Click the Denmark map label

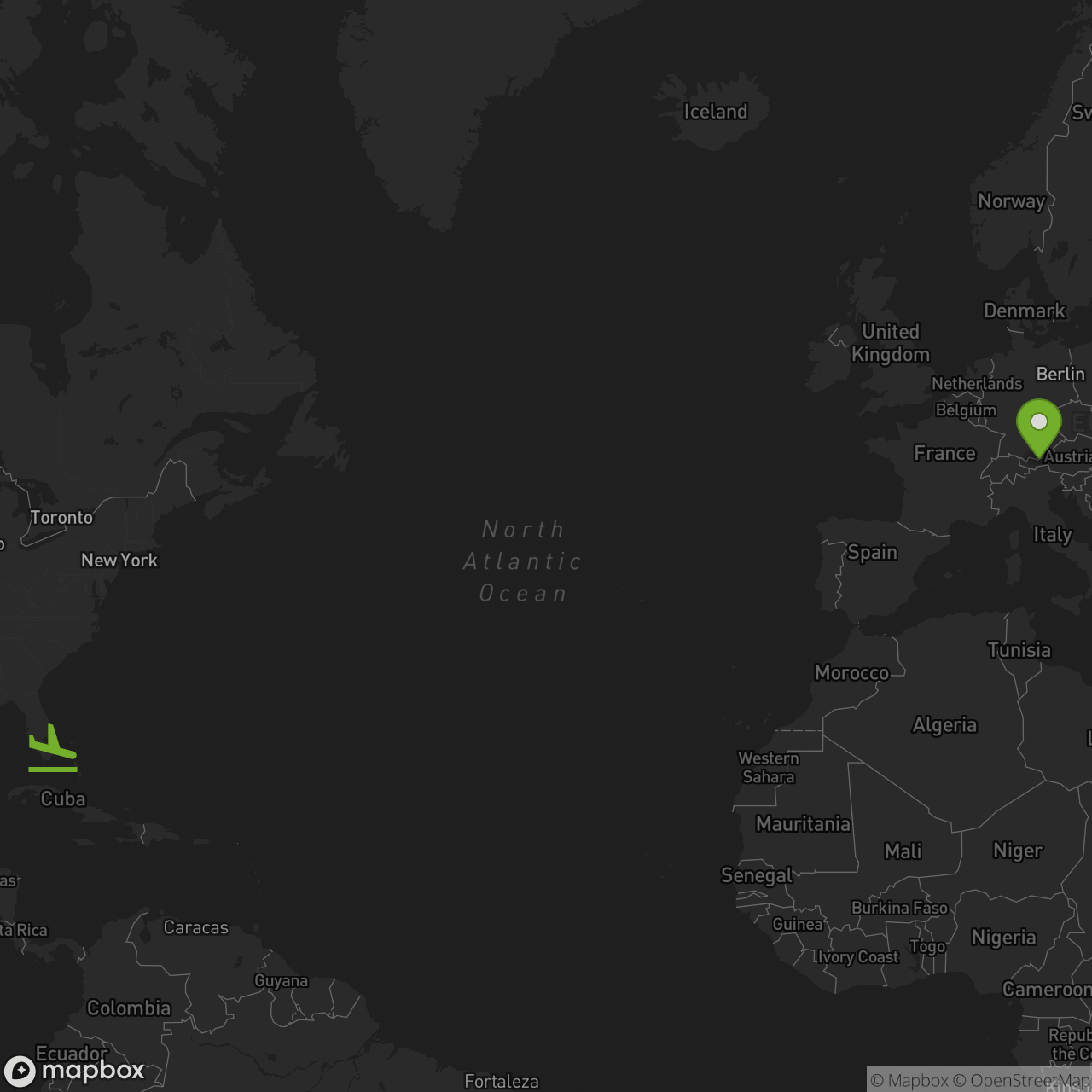coord(1025,311)
